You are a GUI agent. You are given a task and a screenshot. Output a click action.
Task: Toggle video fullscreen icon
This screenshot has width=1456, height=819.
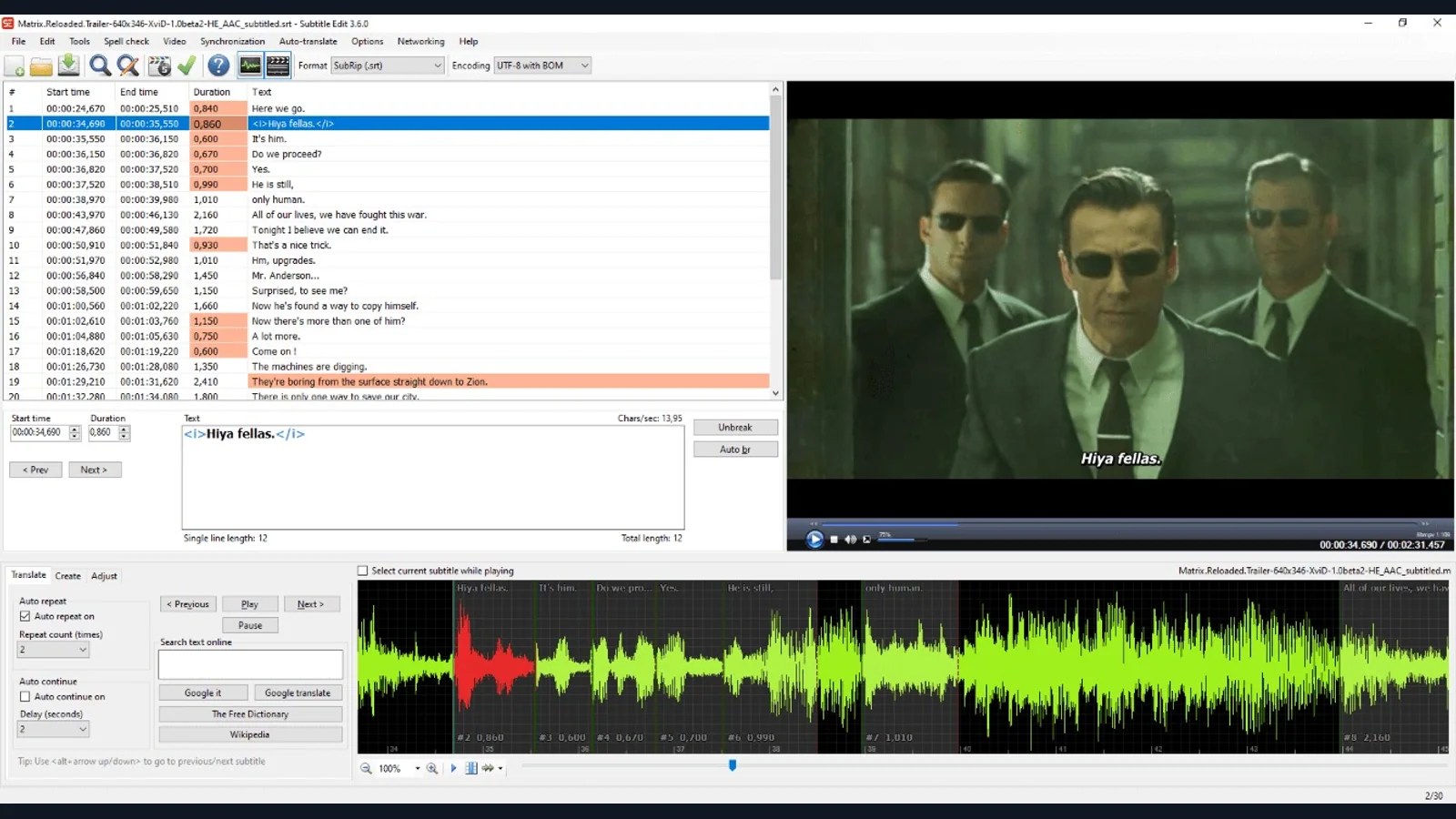click(867, 540)
